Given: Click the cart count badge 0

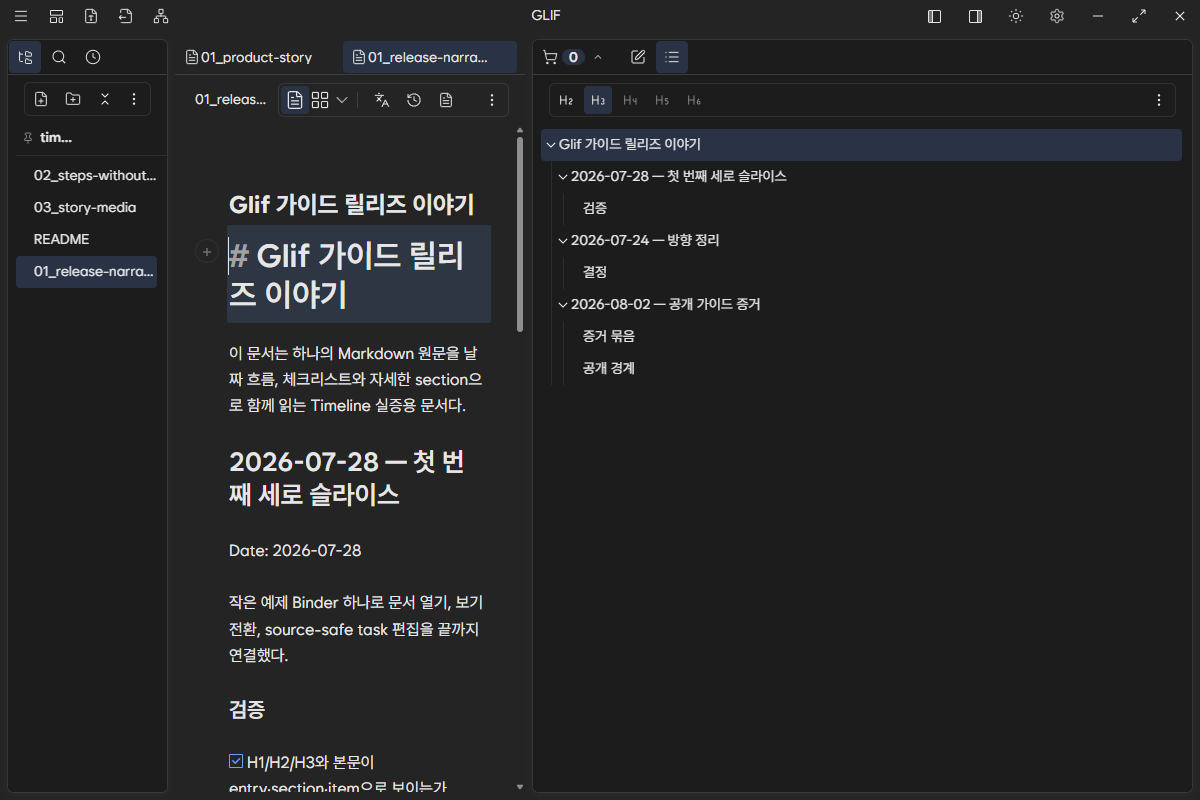Looking at the screenshot, I should coord(573,57).
